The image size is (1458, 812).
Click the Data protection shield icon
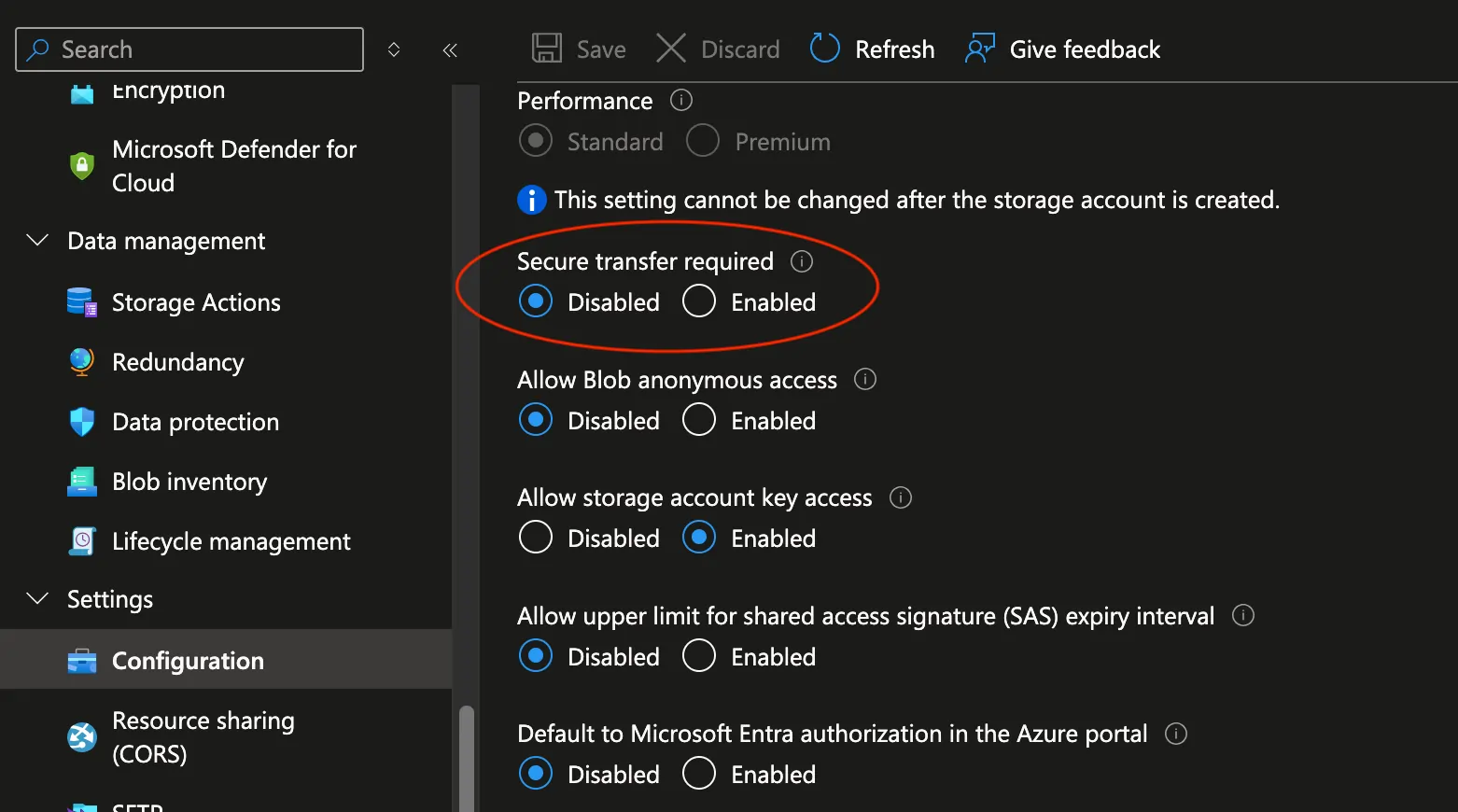(82, 422)
